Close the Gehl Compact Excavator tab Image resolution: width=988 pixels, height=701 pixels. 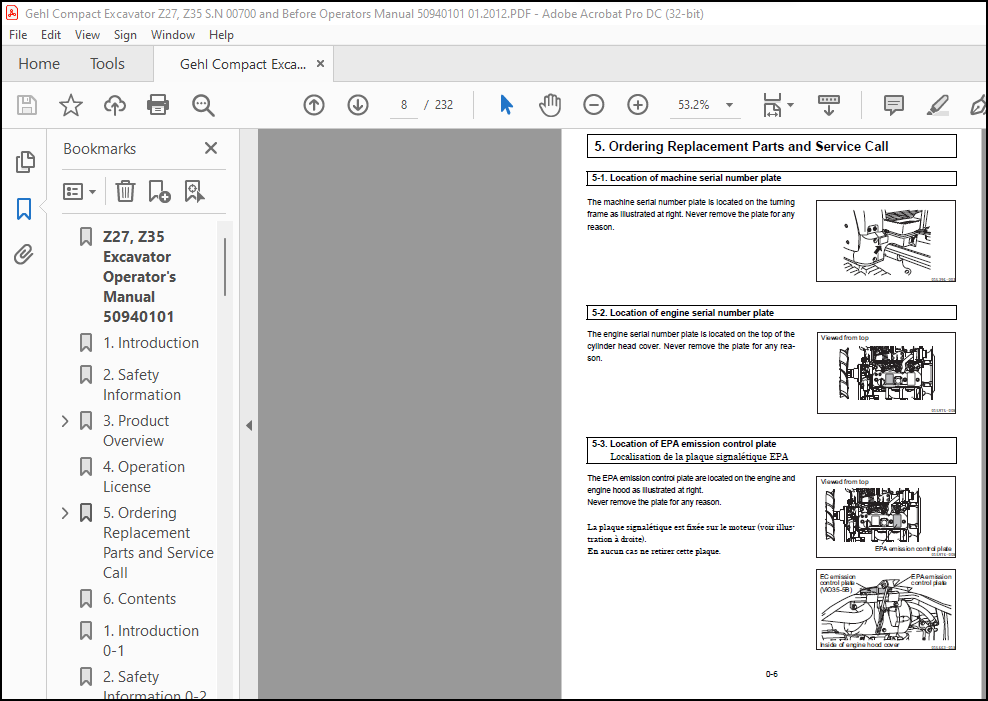point(320,64)
